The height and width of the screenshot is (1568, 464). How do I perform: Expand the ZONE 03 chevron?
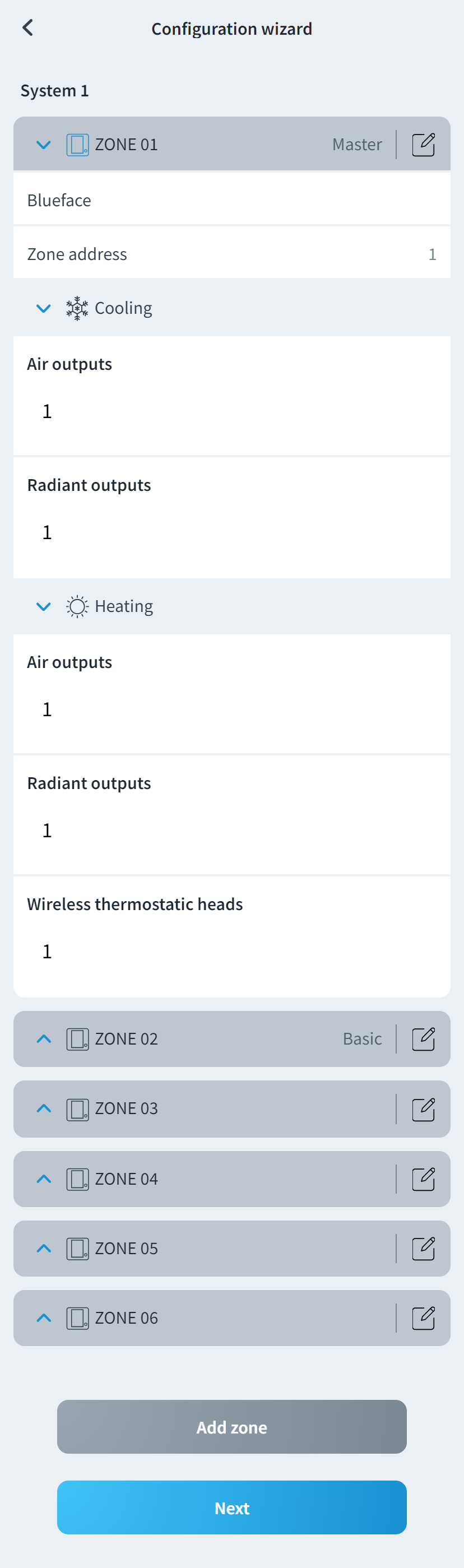click(43, 1109)
